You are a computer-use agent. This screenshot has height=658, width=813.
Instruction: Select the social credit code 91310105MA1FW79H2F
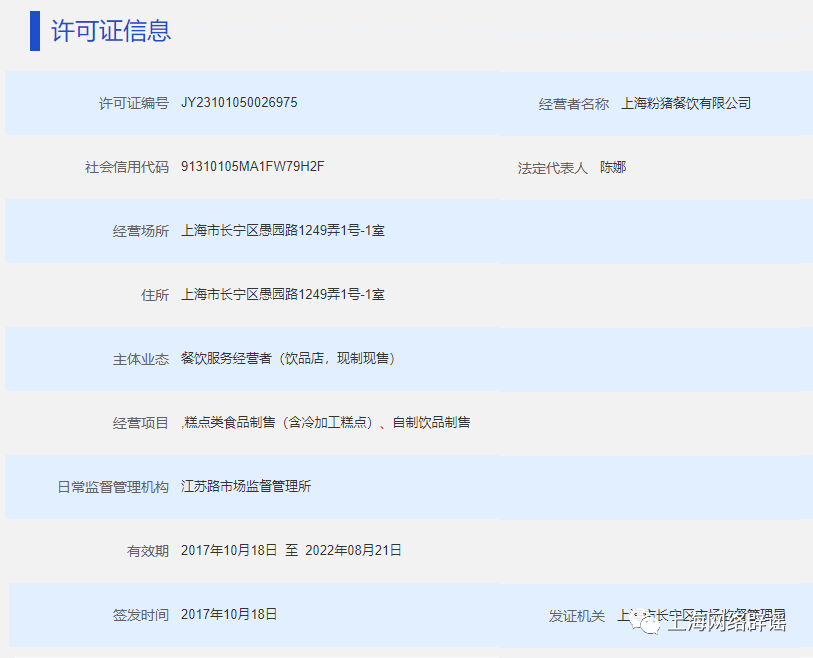coord(255,167)
